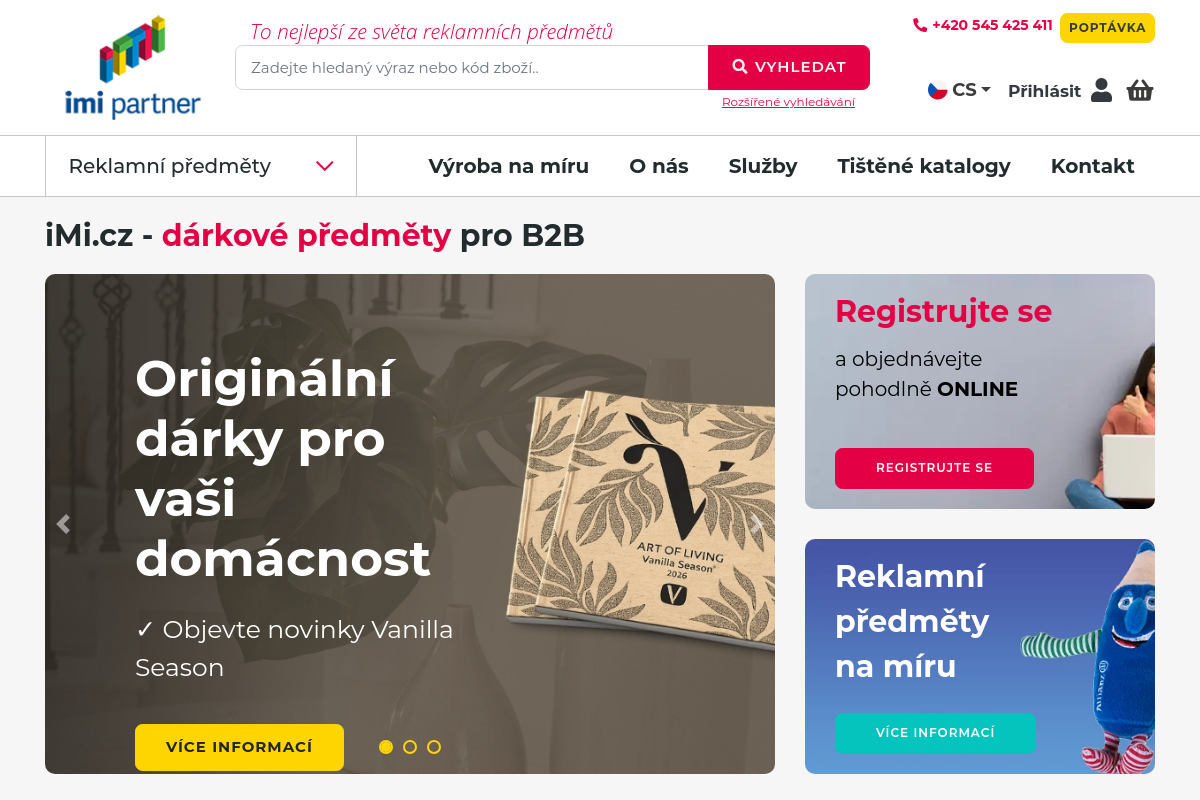Image resolution: width=1200 pixels, height=800 pixels.
Task: Click the imi partner logo
Action: [x=133, y=68]
